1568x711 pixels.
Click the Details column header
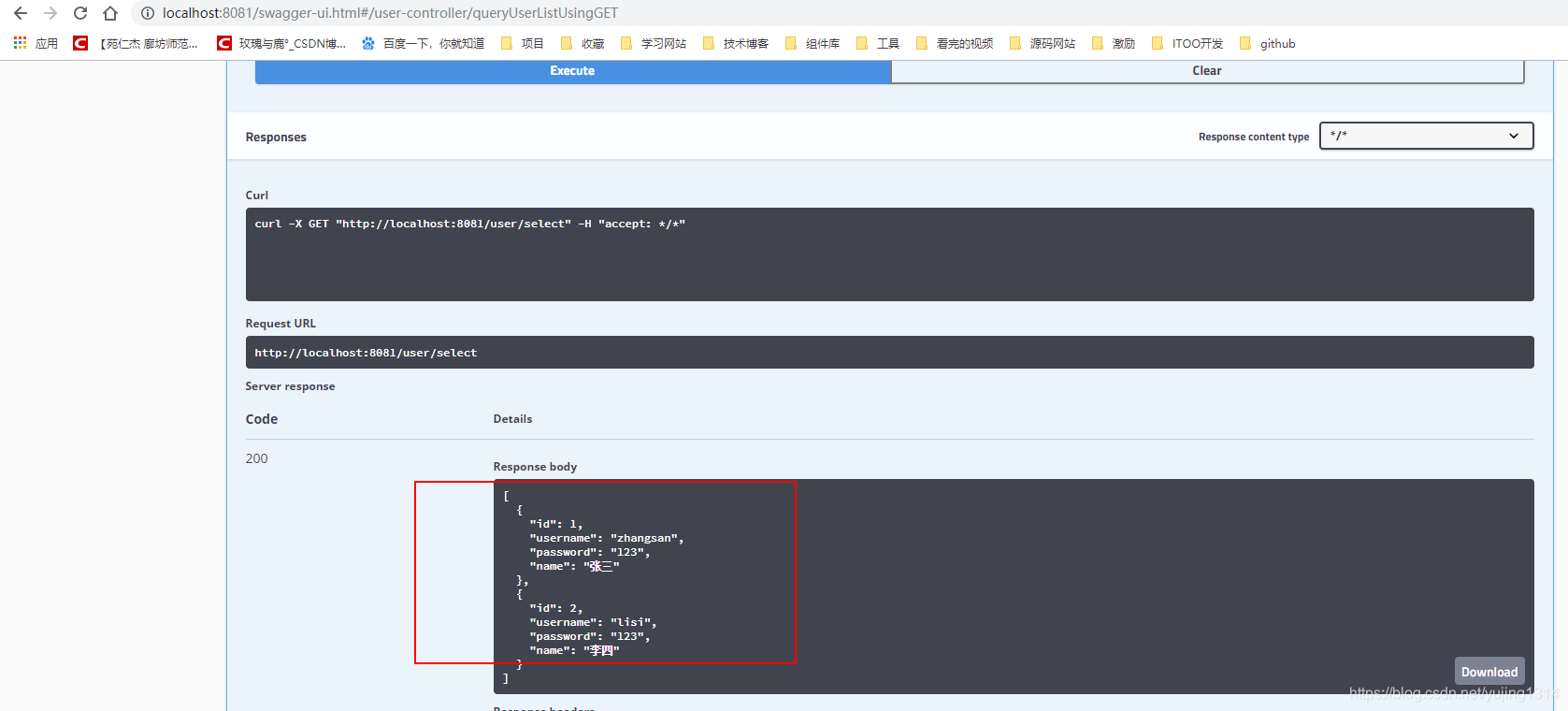pyautogui.click(x=512, y=419)
